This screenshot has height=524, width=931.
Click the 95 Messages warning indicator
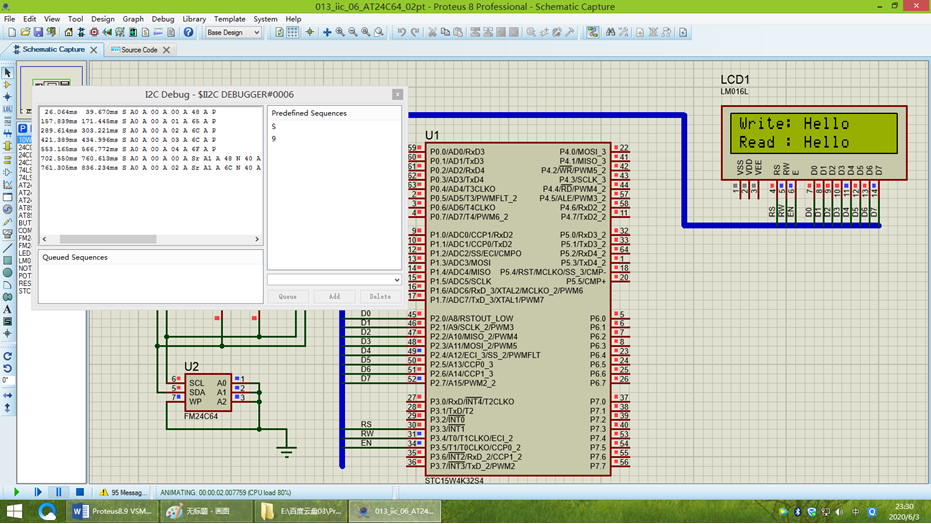pos(122,492)
